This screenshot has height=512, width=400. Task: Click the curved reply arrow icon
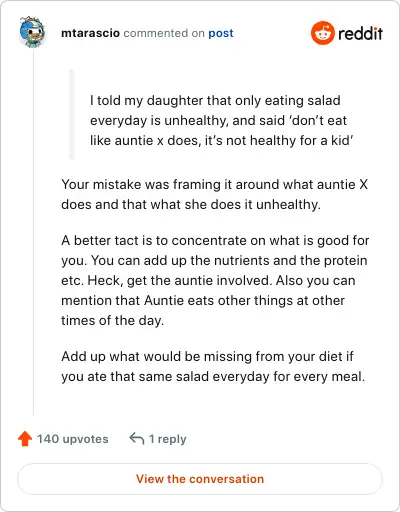pyautogui.click(x=137, y=438)
